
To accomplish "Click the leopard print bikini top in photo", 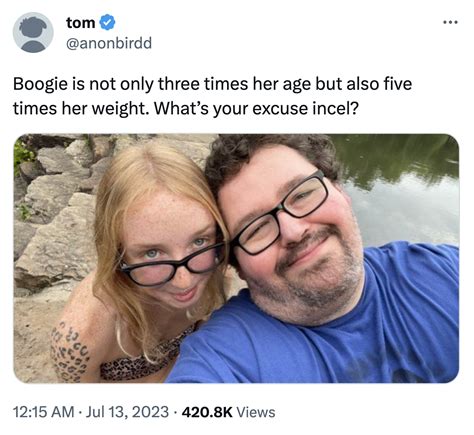I will (x=147, y=360).
